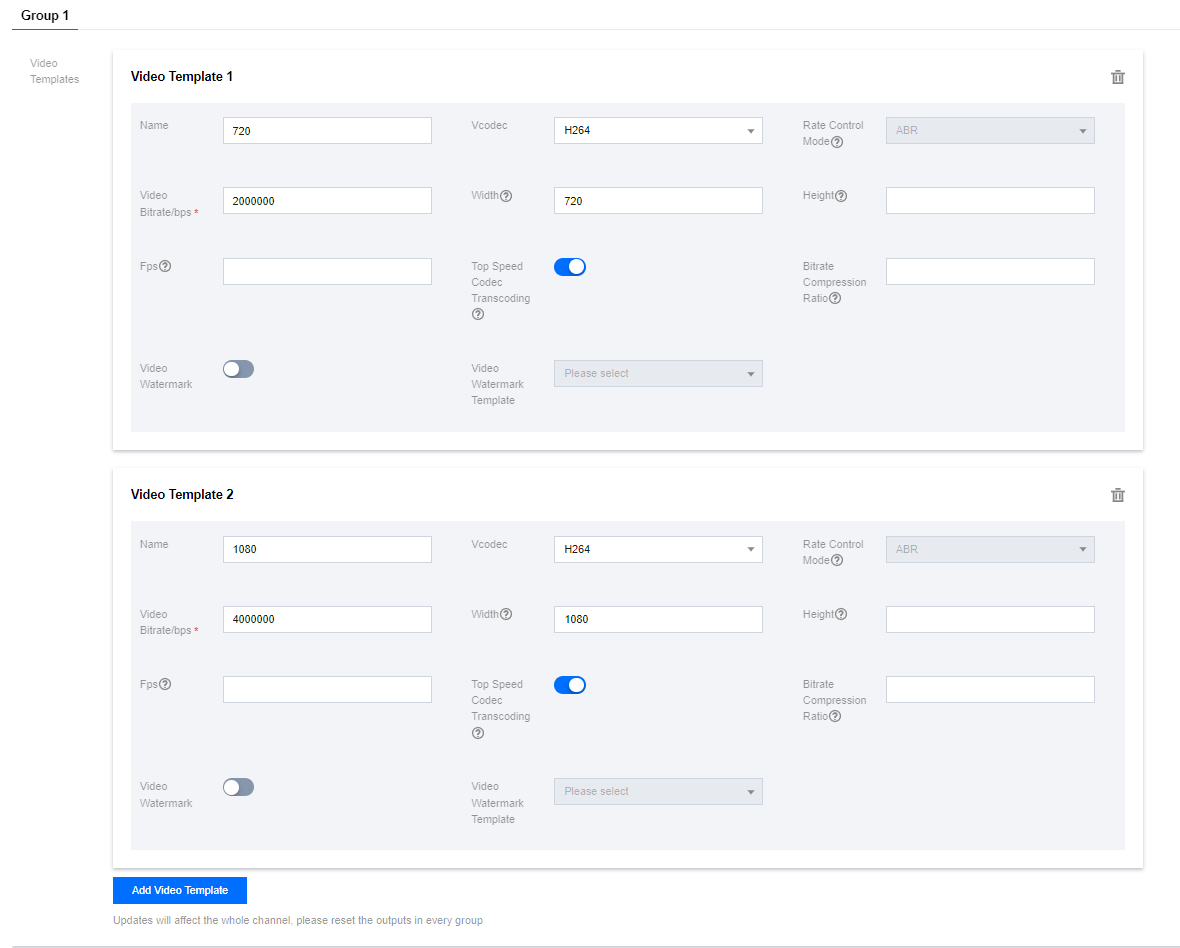This screenshot has width=1180, height=948.
Task: Focus empty Fps field in Template 1
Action: [327, 272]
